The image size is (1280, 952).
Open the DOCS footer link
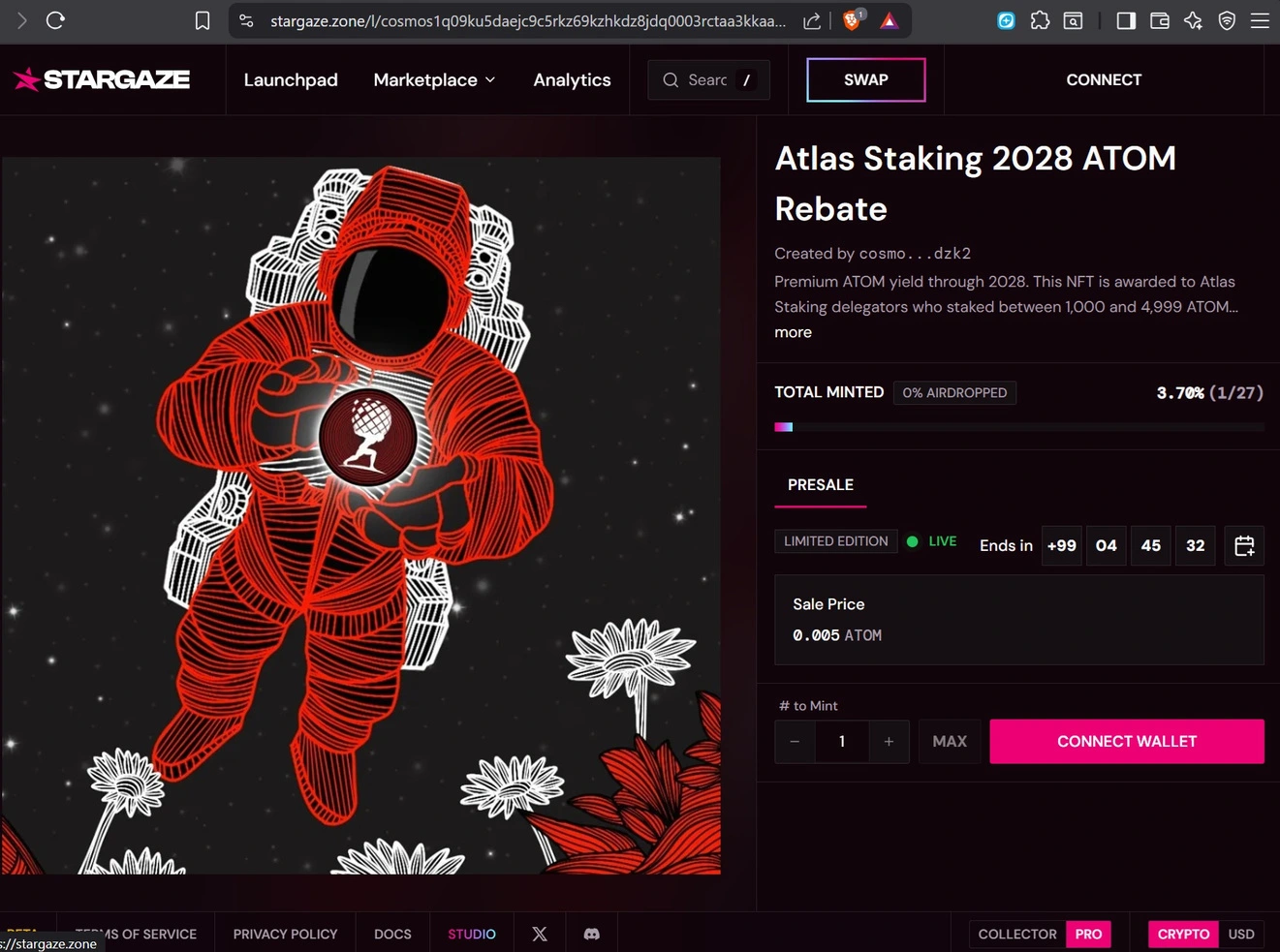click(x=392, y=934)
